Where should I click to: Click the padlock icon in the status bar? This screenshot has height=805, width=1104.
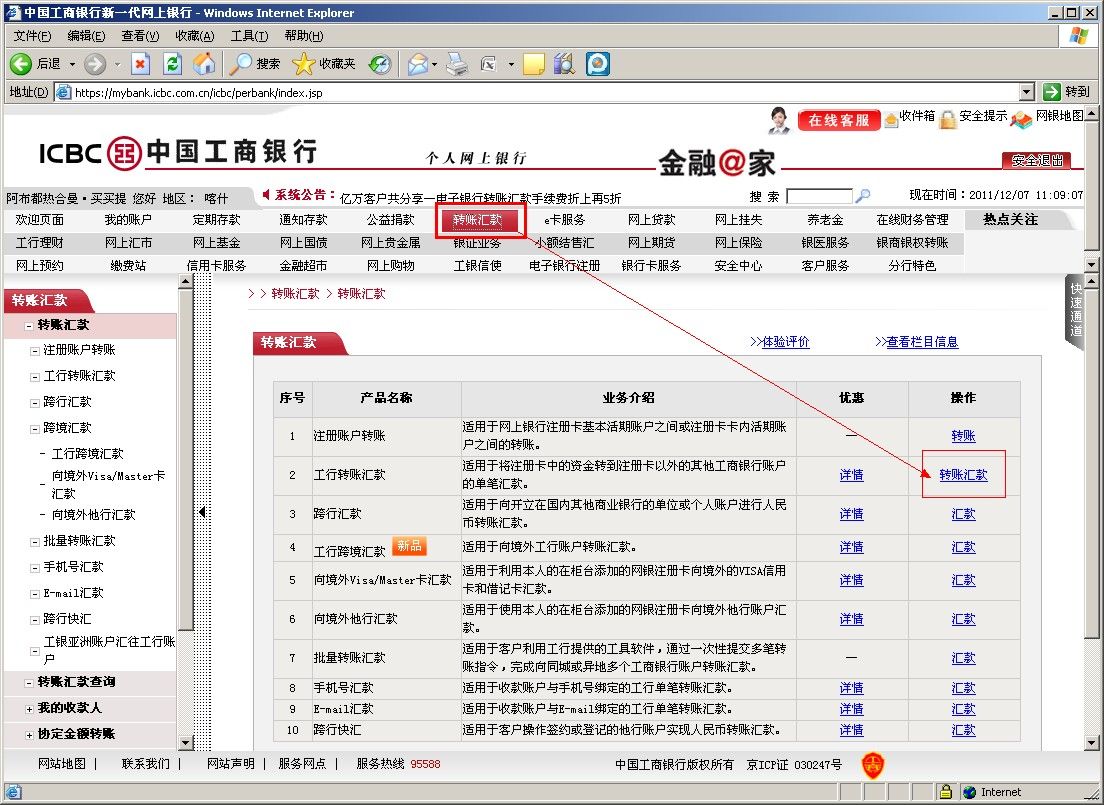tap(946, 792)
